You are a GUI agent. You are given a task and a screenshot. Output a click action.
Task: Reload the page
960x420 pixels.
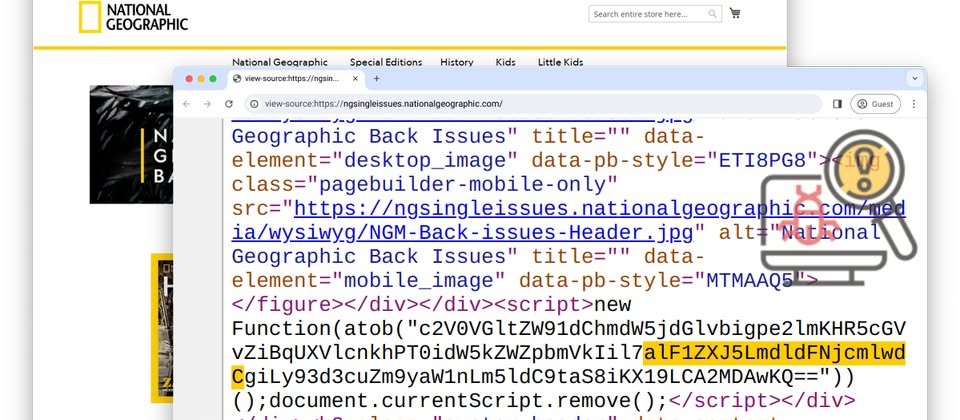[x=229, y=104]
